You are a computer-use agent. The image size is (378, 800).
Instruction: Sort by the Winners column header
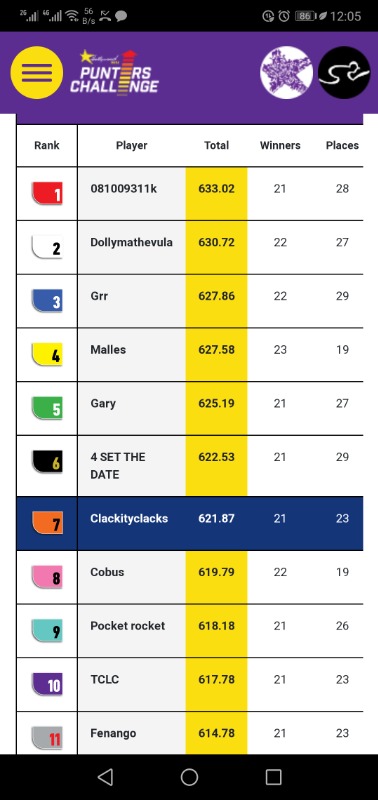pos(280,145)
